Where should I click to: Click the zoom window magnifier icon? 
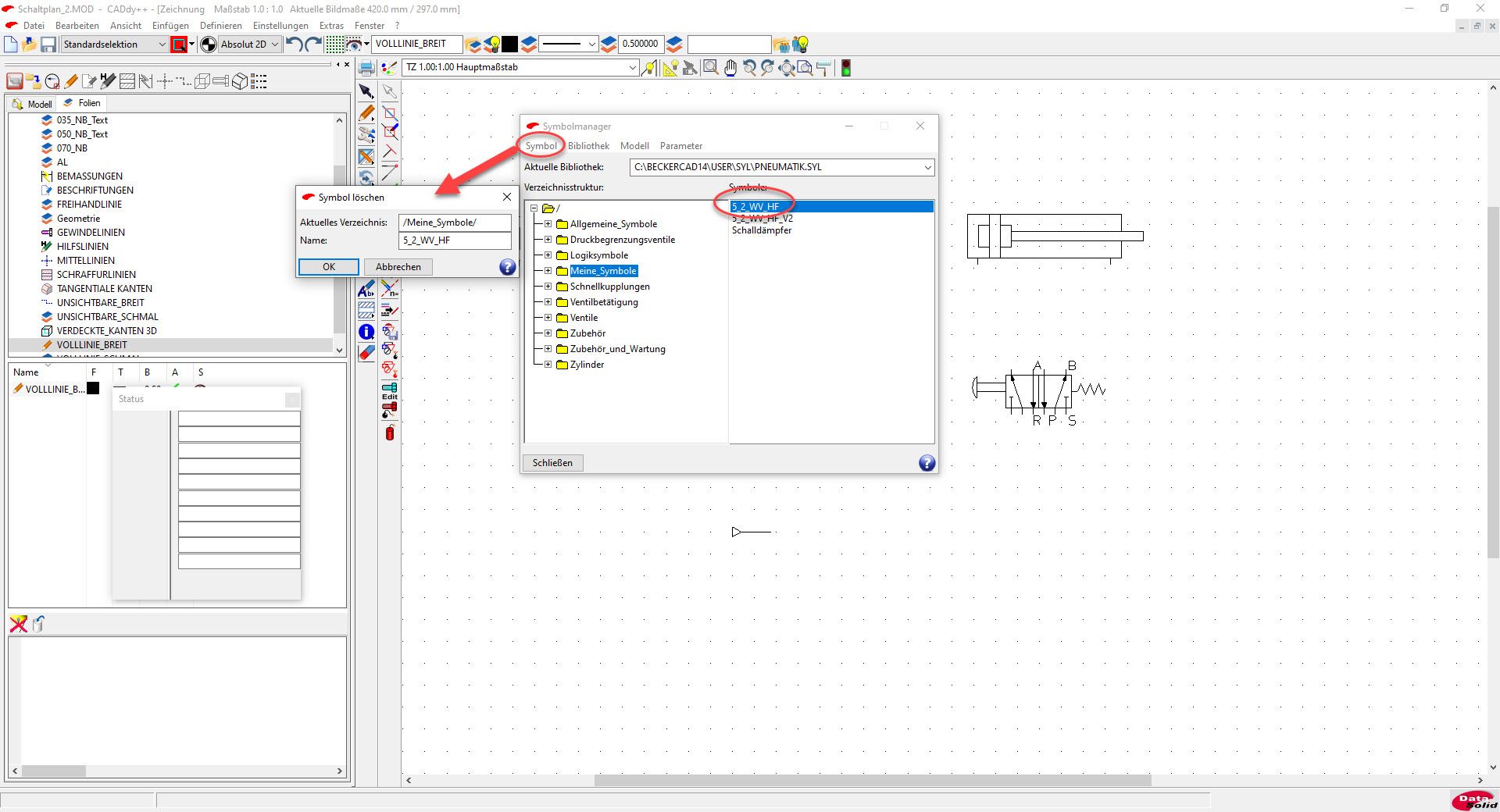point(710,68)
